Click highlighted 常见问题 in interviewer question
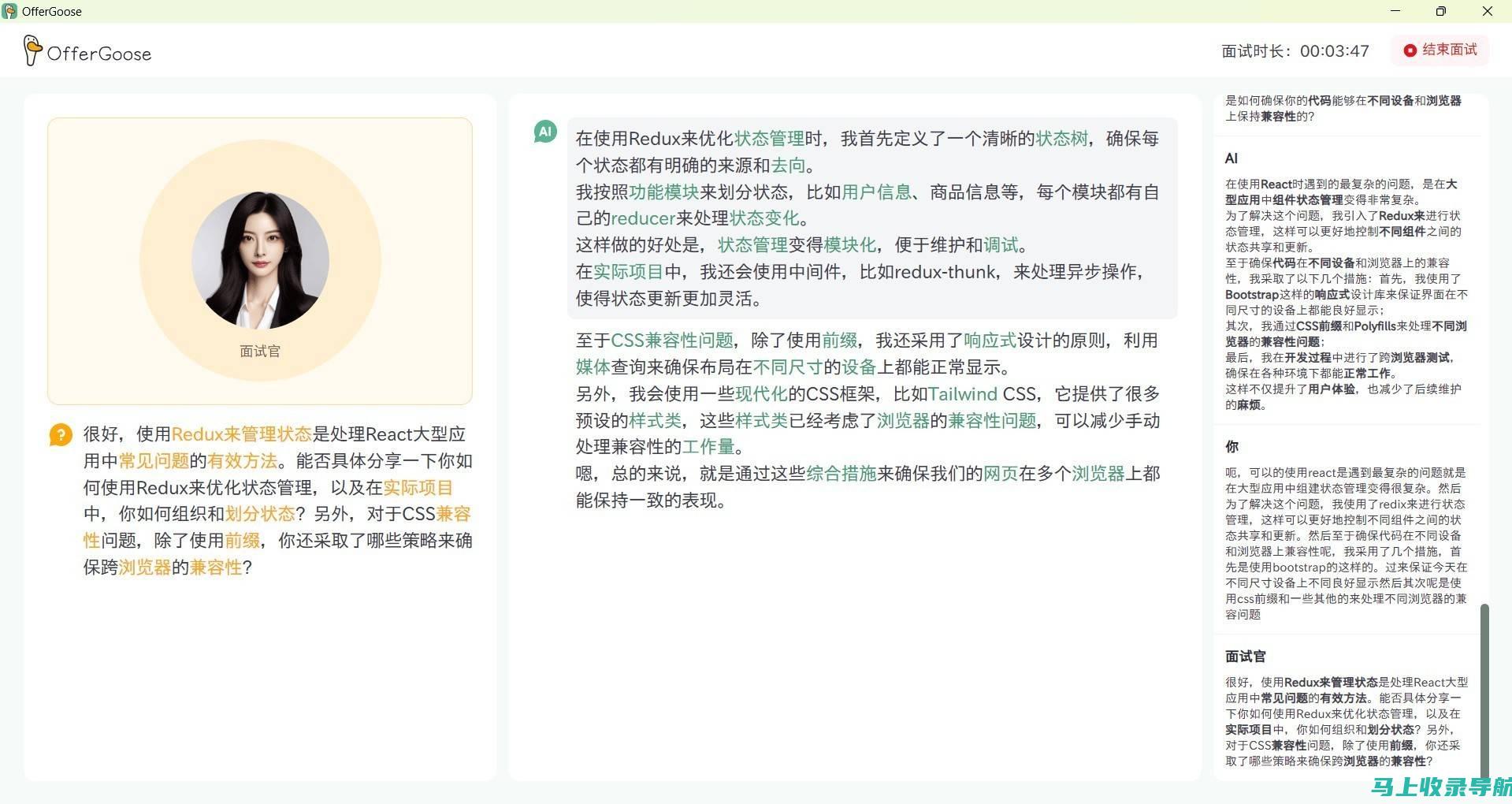Image resolution: width=1512 pixels, height=804 pixels. pos(154,461)
